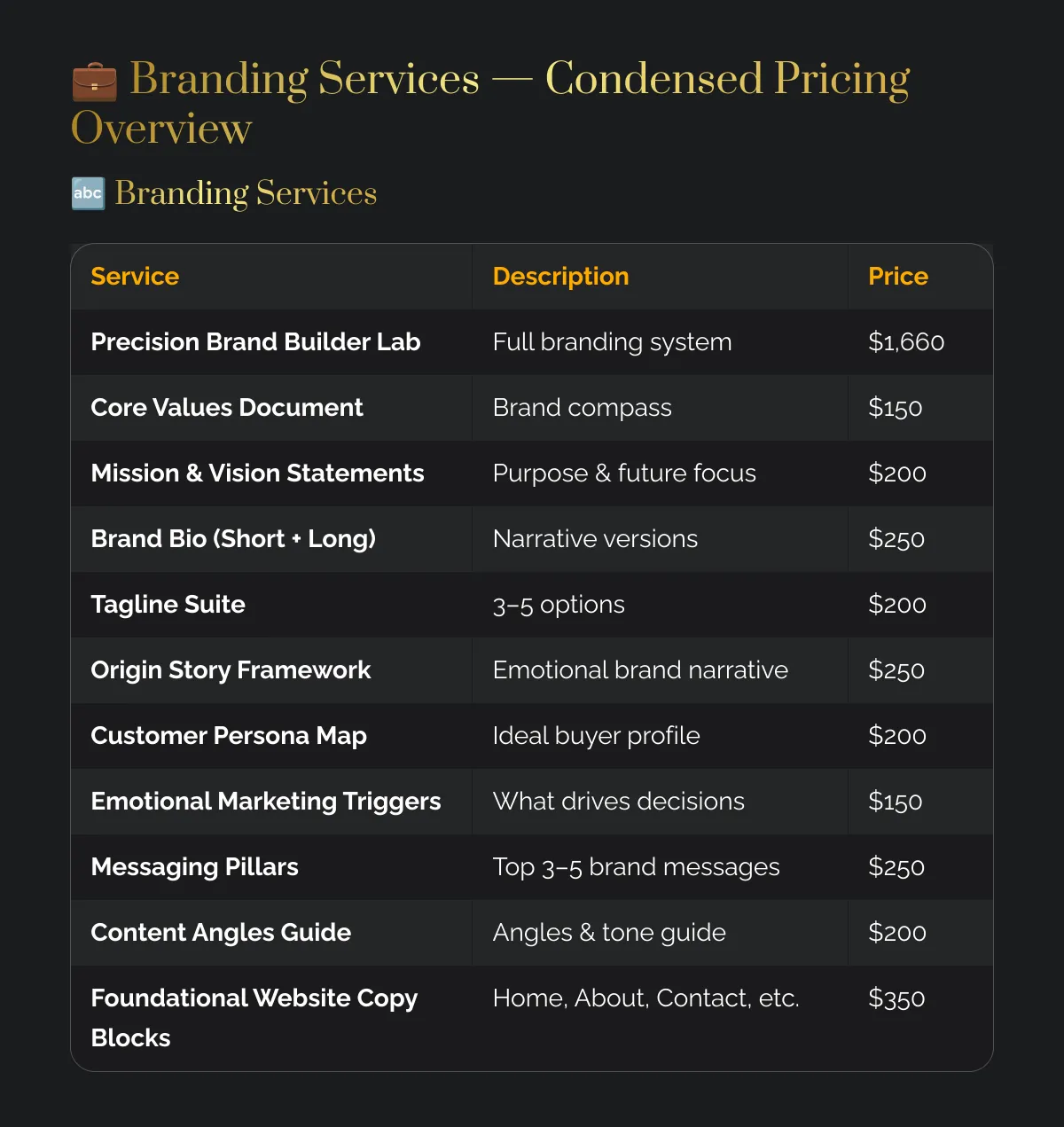The height and width of the screenshot is (1127, 1064).
Task: Click the Precision Brand Builder Lab row
Action: pyautogui.click(x=532, y=342)
